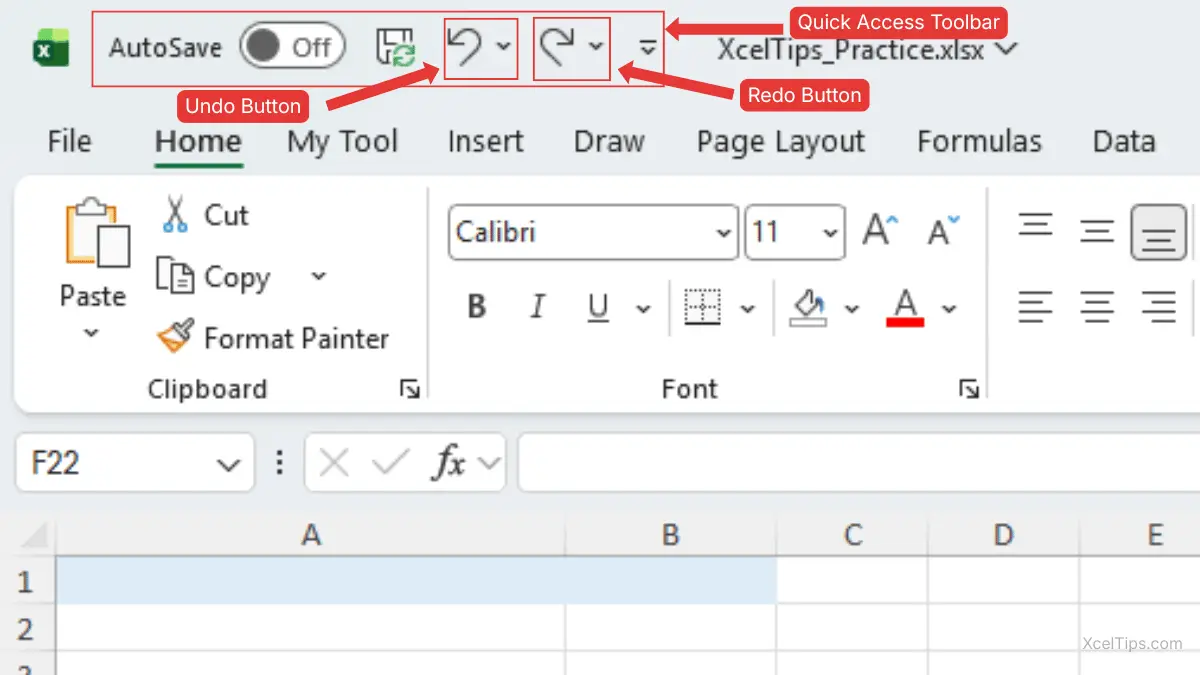
Task: Click the Paste button
Action: pyautogui.click(x=94, y=250)
